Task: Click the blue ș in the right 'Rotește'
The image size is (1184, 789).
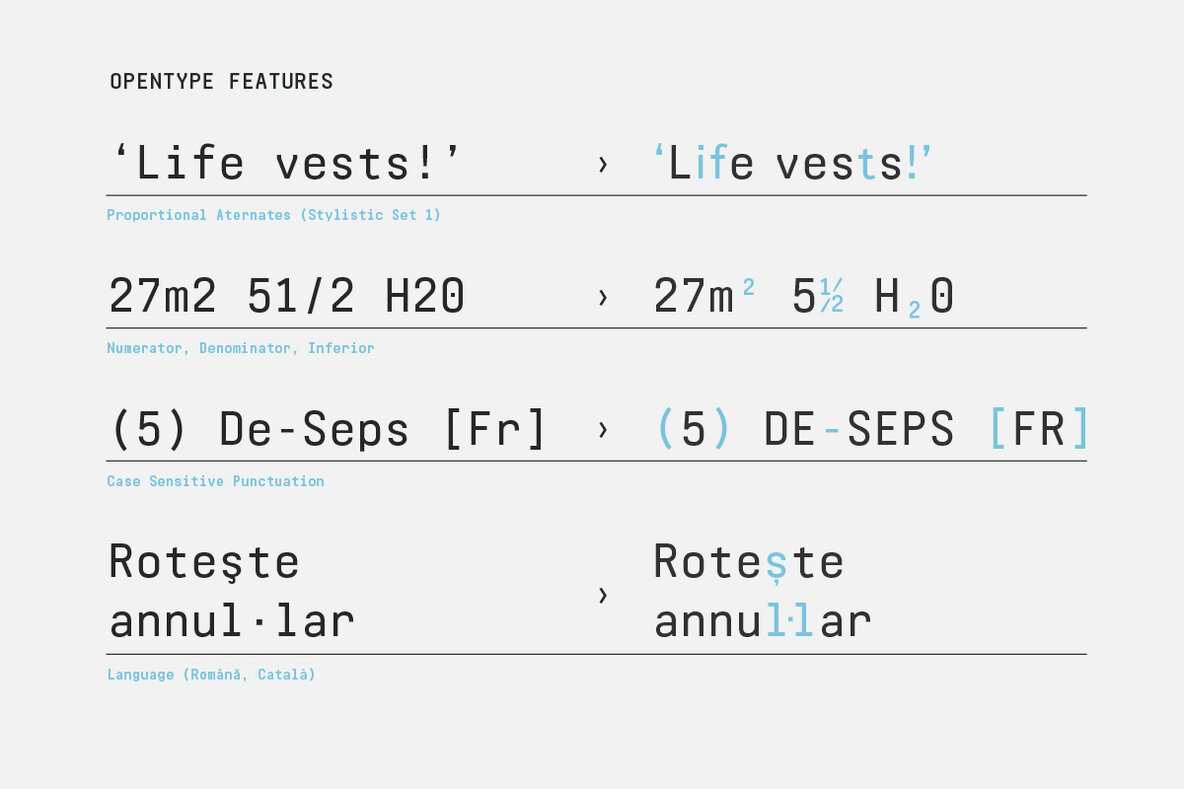Action: 776,565
